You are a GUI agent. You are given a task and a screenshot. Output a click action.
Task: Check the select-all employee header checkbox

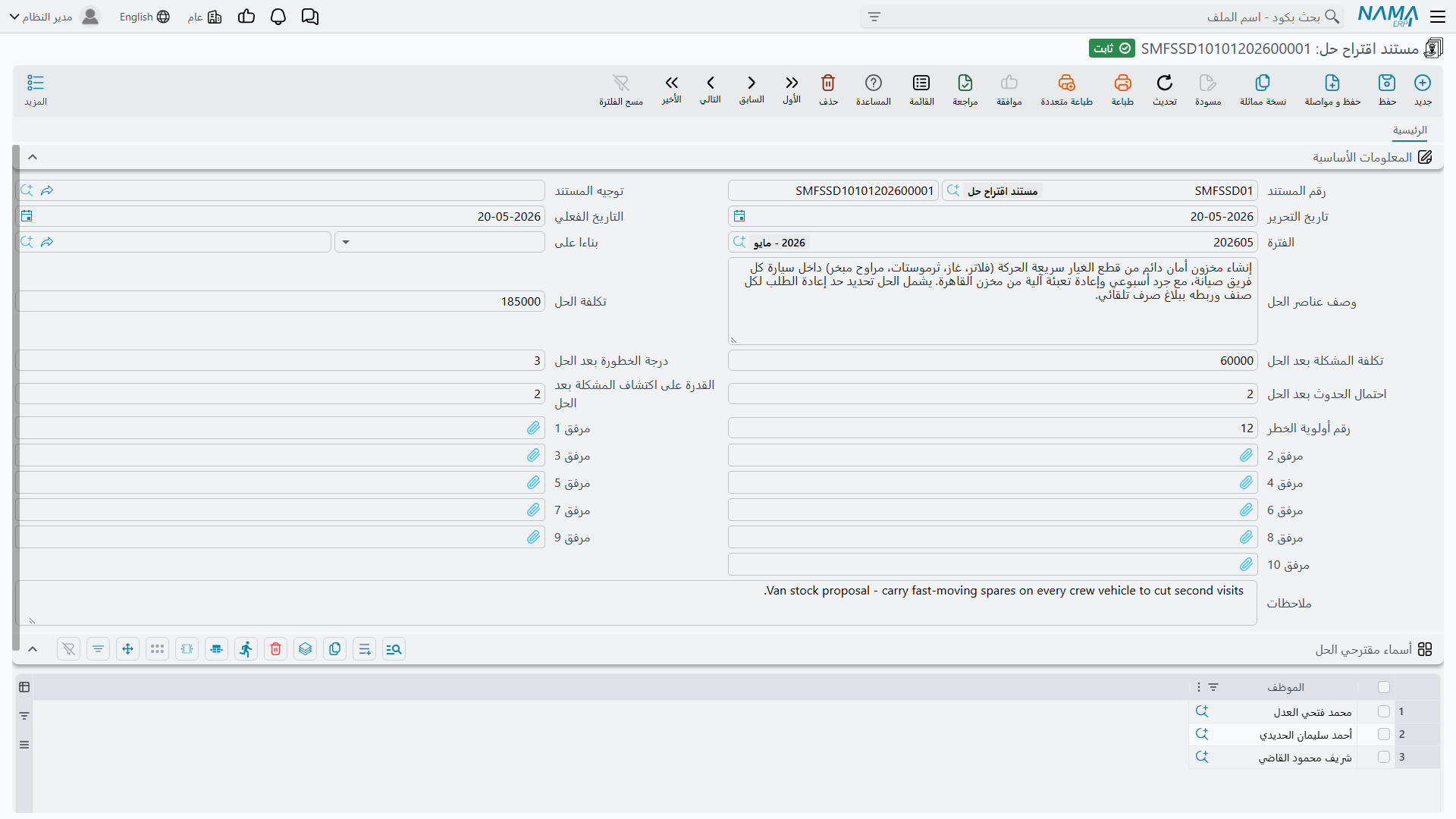(1384, 687)
